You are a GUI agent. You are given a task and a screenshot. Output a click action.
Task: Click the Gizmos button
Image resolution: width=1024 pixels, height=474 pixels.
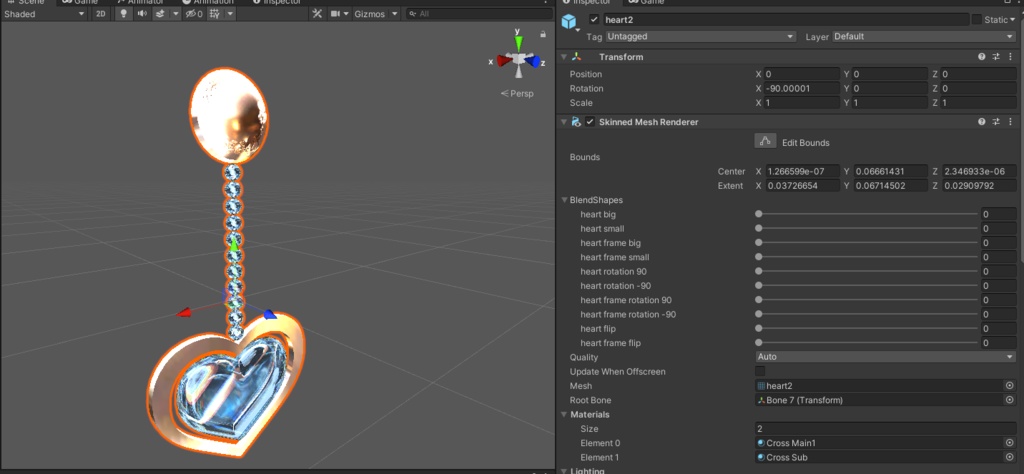click(x=370, y=14)
